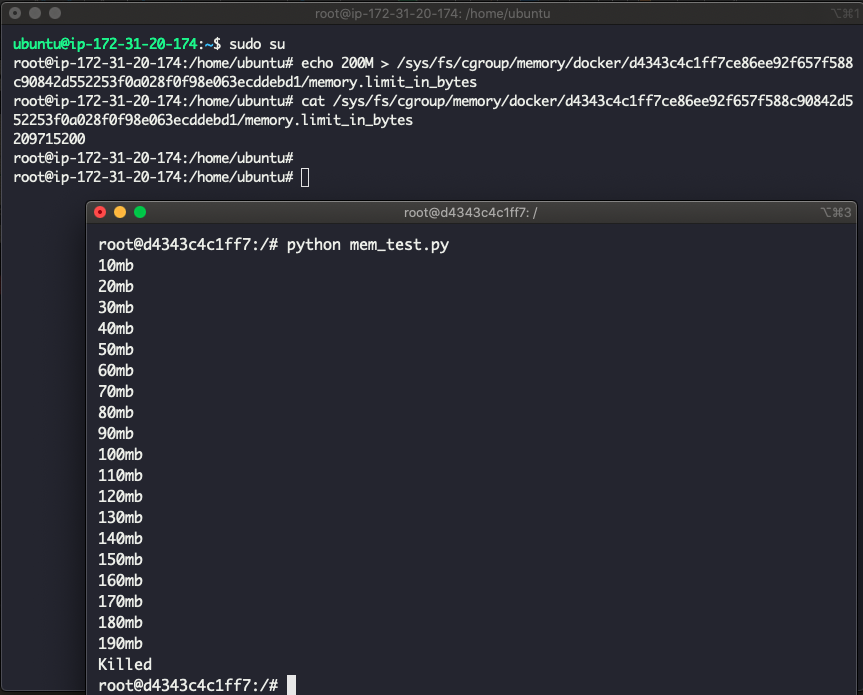Click the inactive close button of background terminal
Image resolution: width=863 pixels, height=695 pixels.
15,13
